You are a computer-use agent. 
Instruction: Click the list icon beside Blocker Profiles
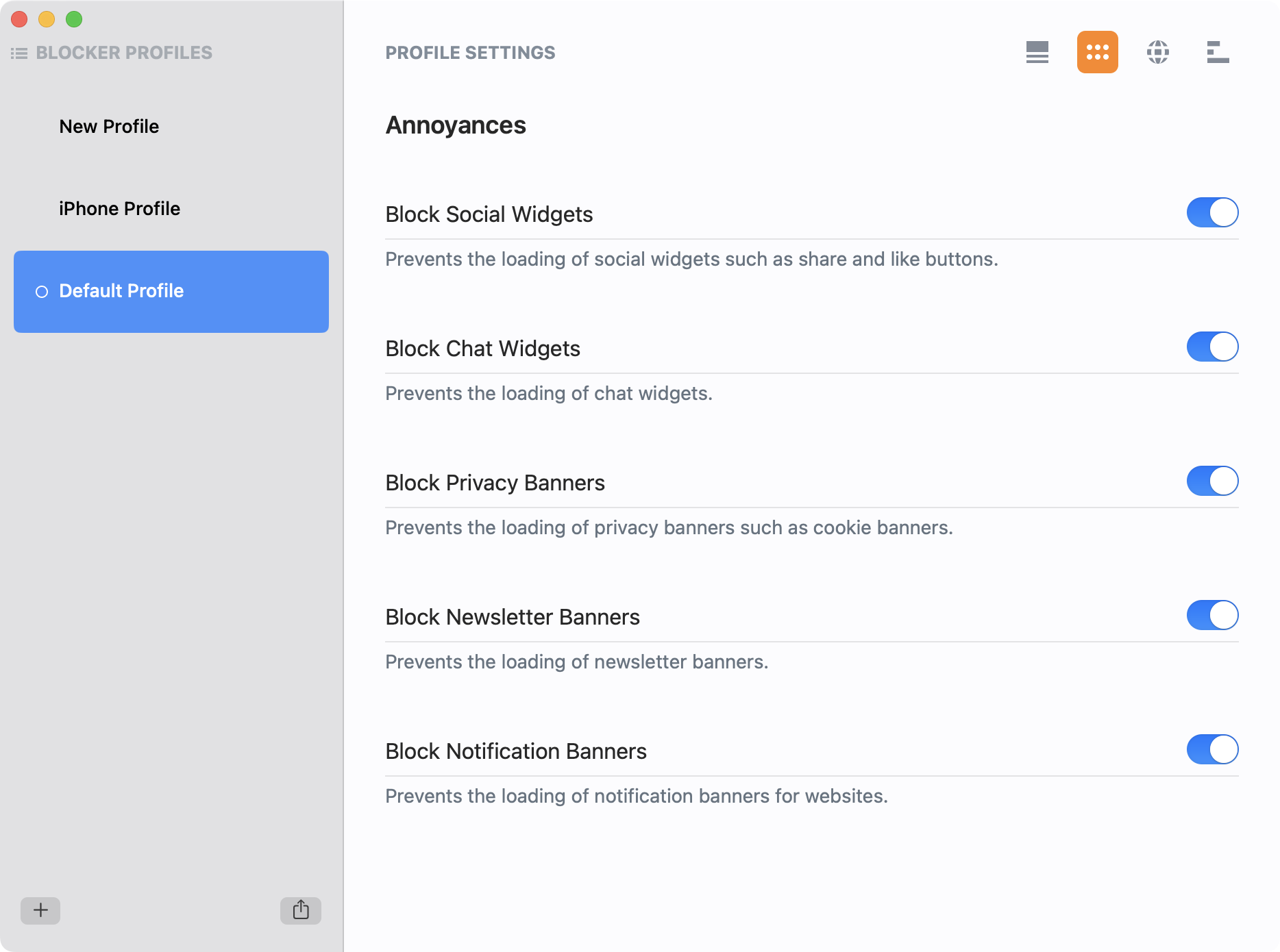19,53
